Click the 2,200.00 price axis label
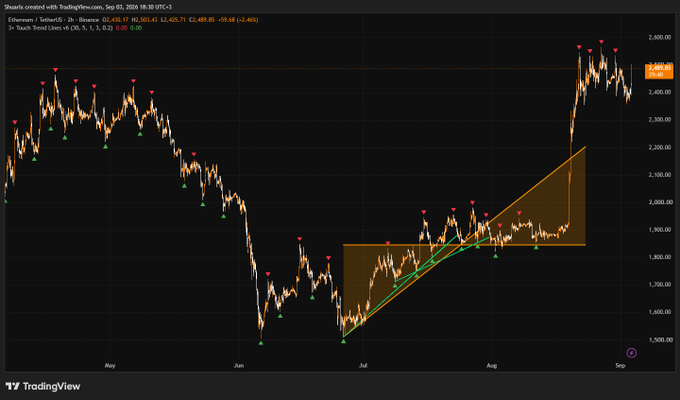 click(x=660, y=147)
